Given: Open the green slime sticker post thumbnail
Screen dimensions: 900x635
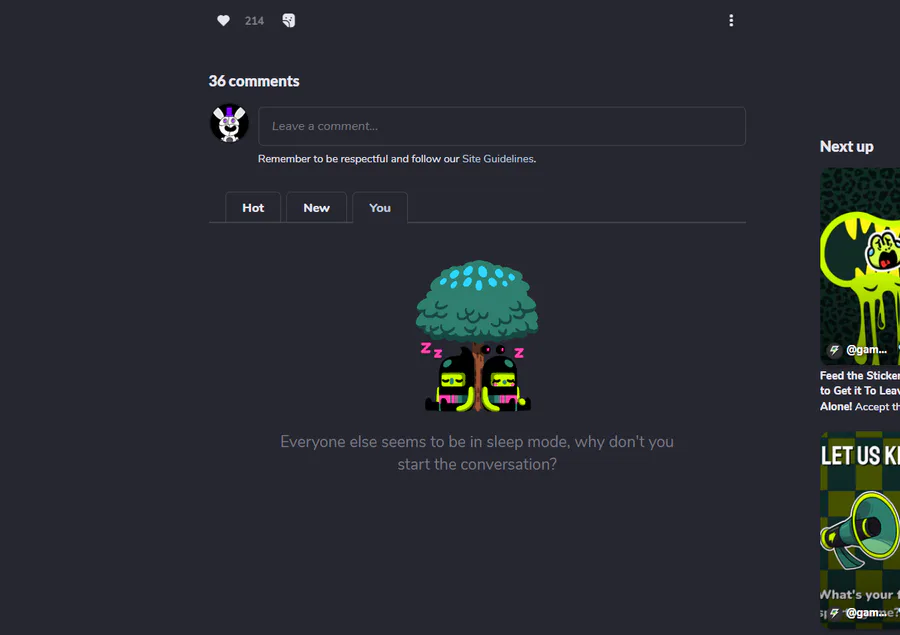Looking at the screenshot, I should [860, 266].
